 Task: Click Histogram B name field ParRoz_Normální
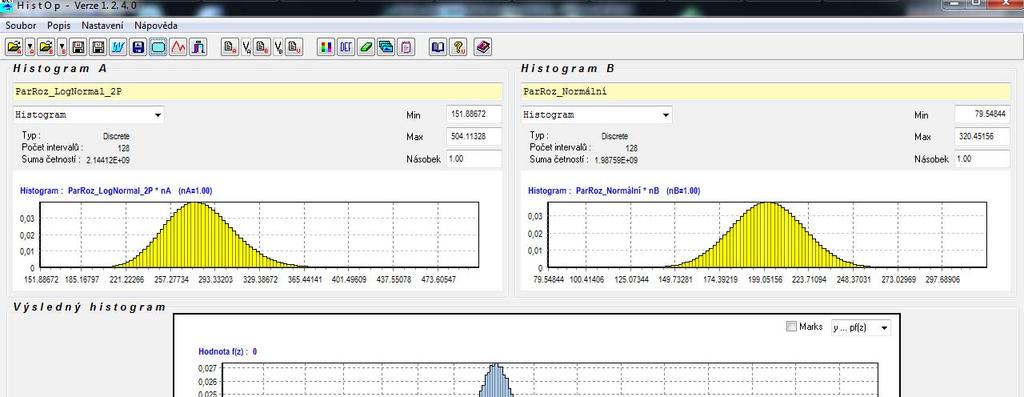[x=765, y=92]
